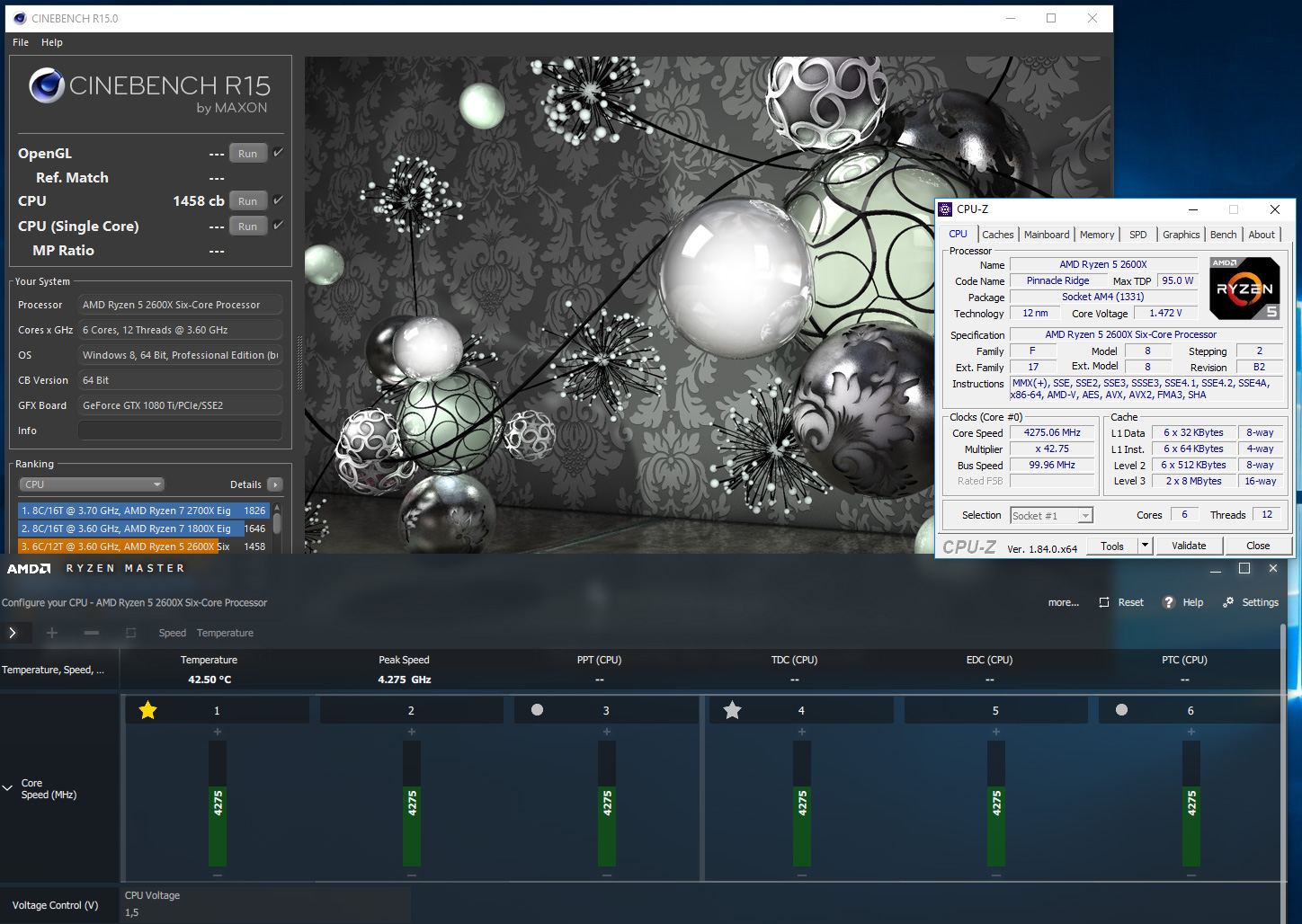Click the Ryzen 5 logo in CPU-Z
1302x924 pixels.
click(1244, 289)
